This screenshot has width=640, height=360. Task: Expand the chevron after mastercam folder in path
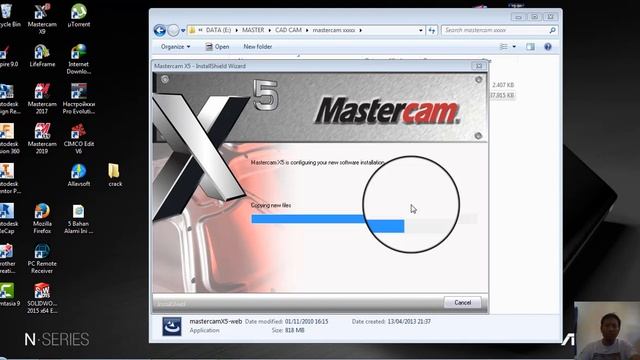click(x=360, y=30)
